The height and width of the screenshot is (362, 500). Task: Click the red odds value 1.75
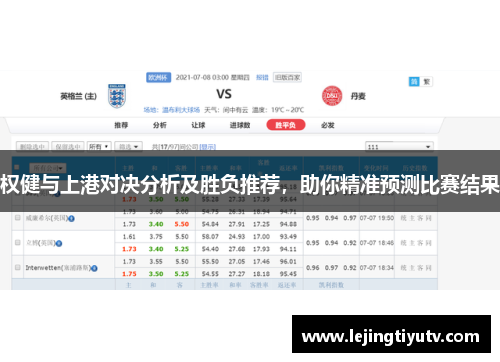(x=129, y=274)
